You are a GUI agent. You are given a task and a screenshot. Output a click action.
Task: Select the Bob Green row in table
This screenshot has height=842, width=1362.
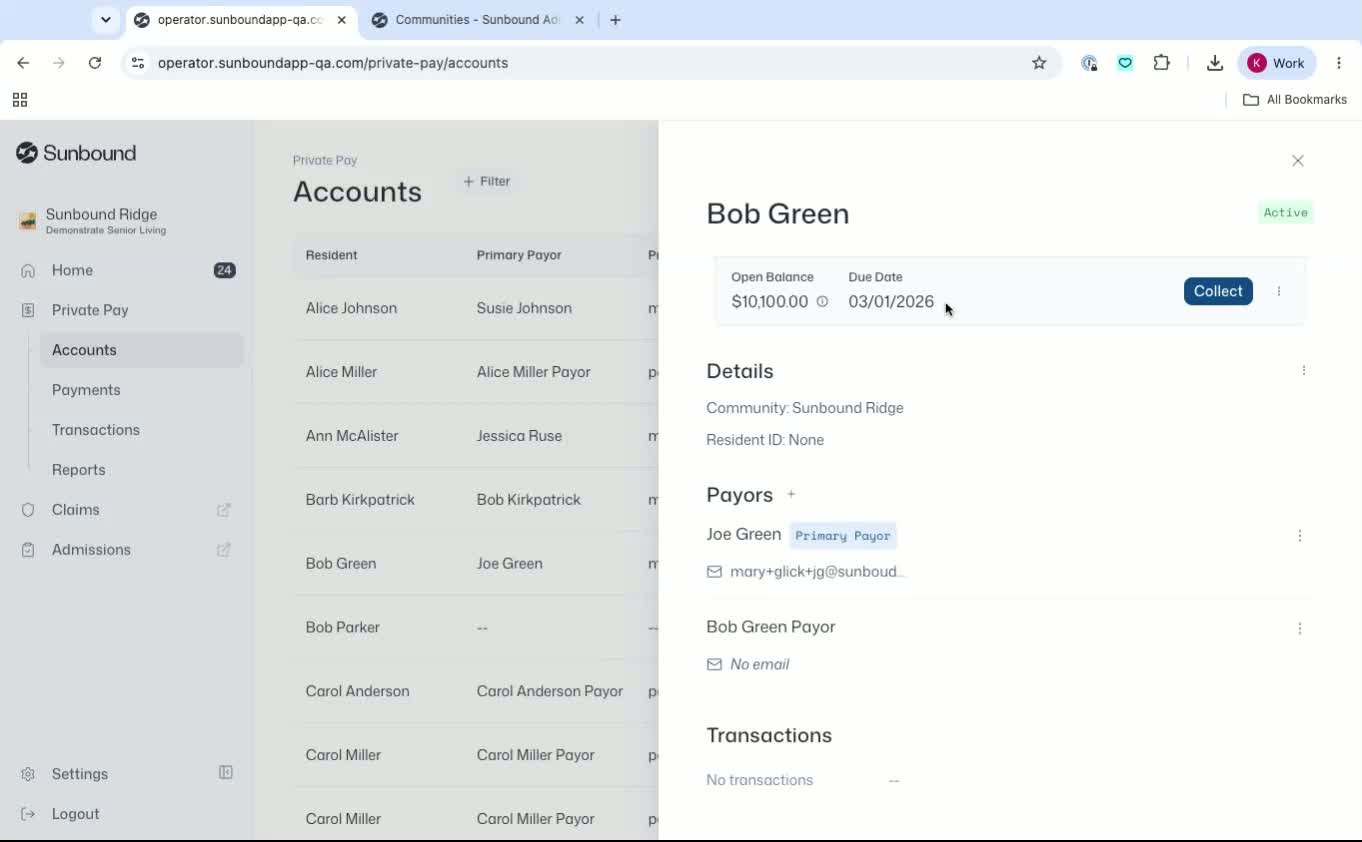(476, 564)
